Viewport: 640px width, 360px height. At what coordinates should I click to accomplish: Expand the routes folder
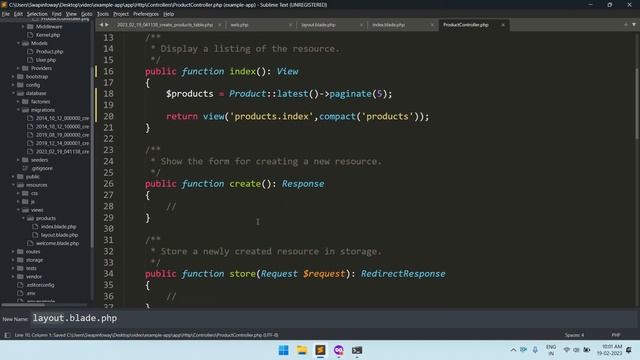pyautogui.click(x=13, y=251)
